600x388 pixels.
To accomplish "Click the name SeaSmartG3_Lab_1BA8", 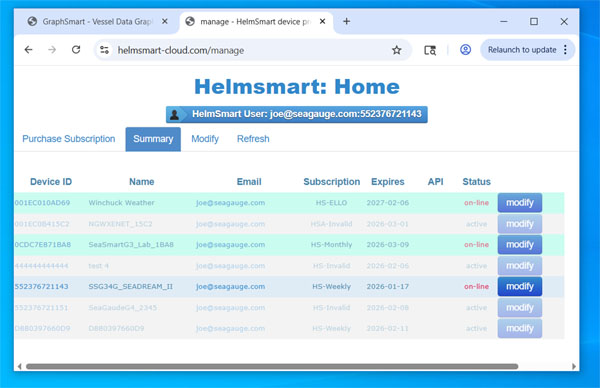I will click(x=131, y=245).
